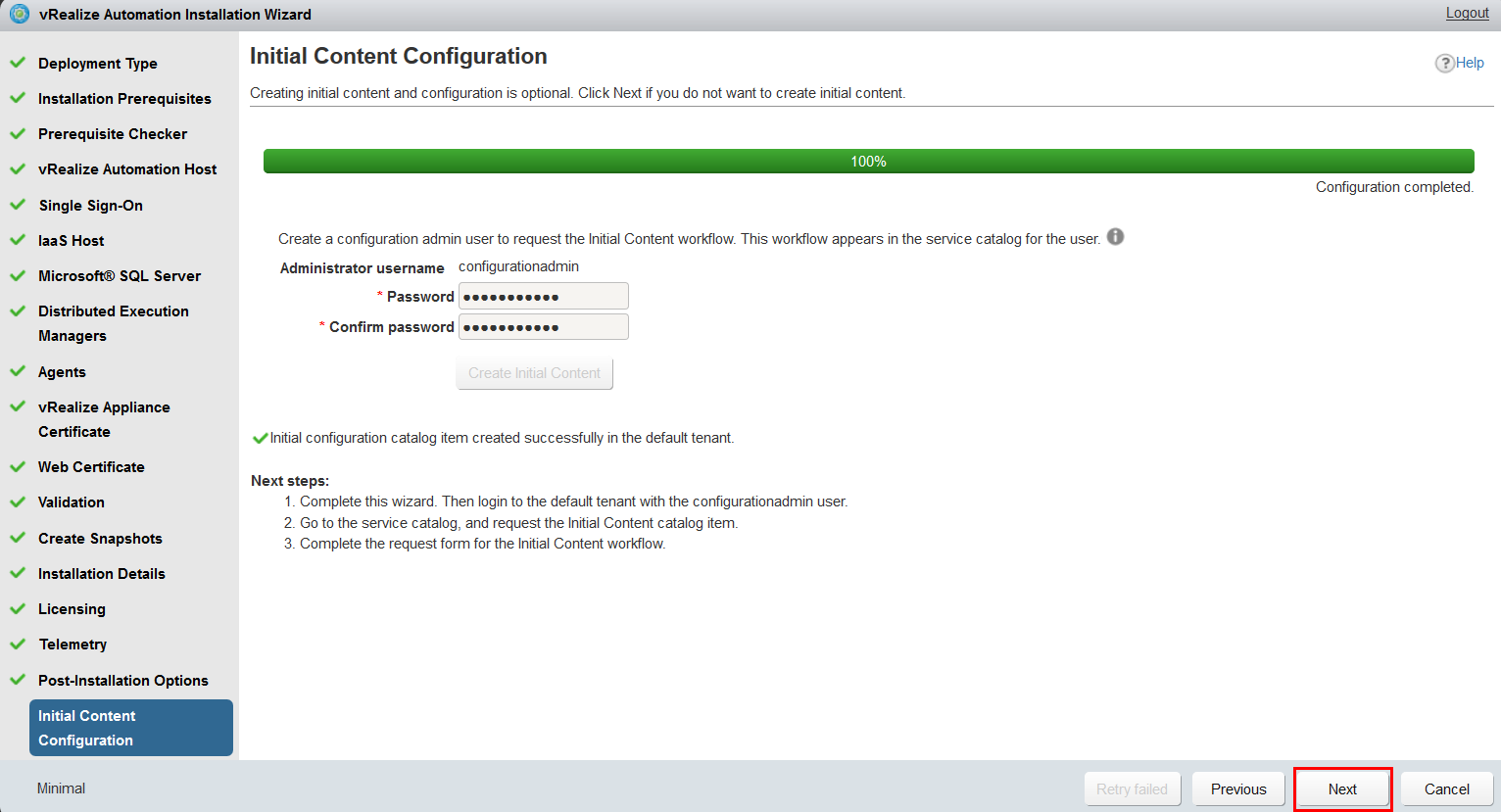Go to Distributed Execution Managers step
Image resolution: width=1501 pixels, height=812 pixels.
coord(114,323)
